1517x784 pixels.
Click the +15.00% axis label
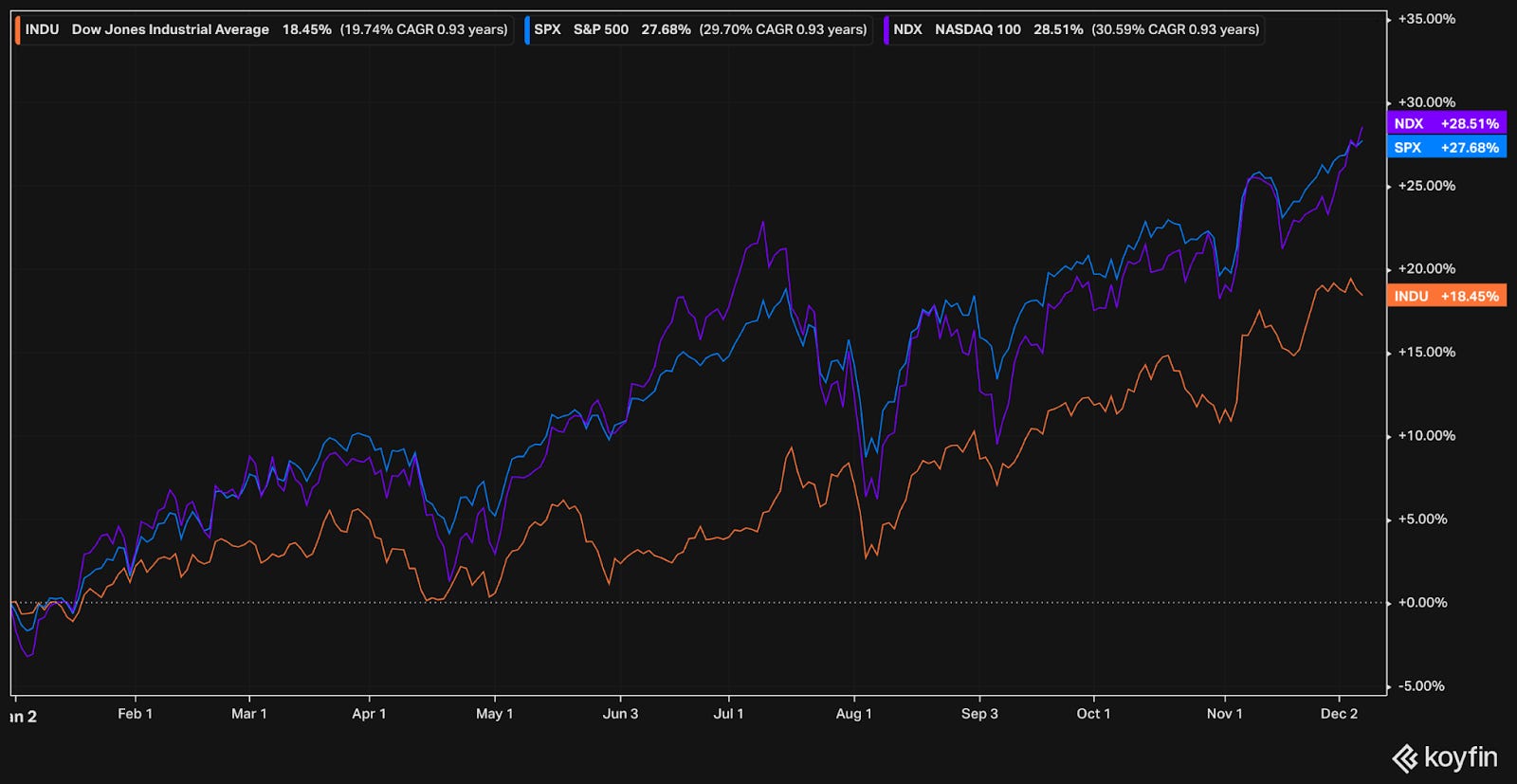(1426, 352)
